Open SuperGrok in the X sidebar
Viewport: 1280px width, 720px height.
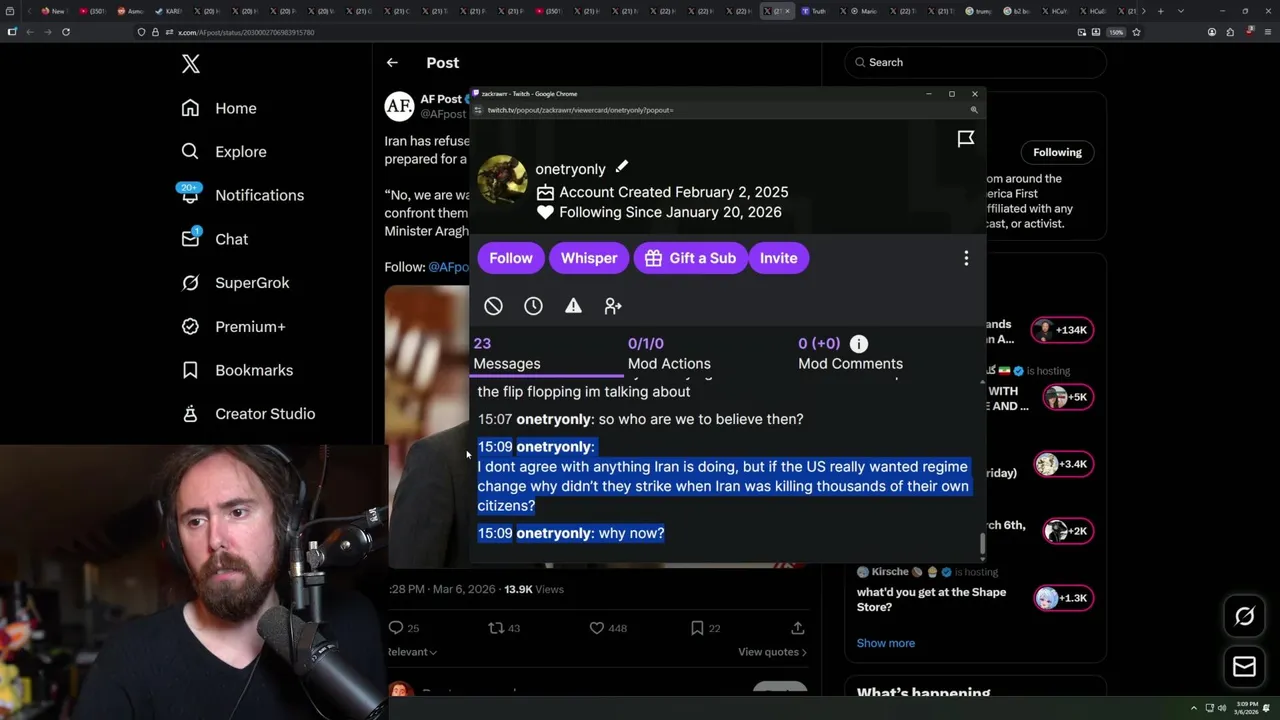235,283
